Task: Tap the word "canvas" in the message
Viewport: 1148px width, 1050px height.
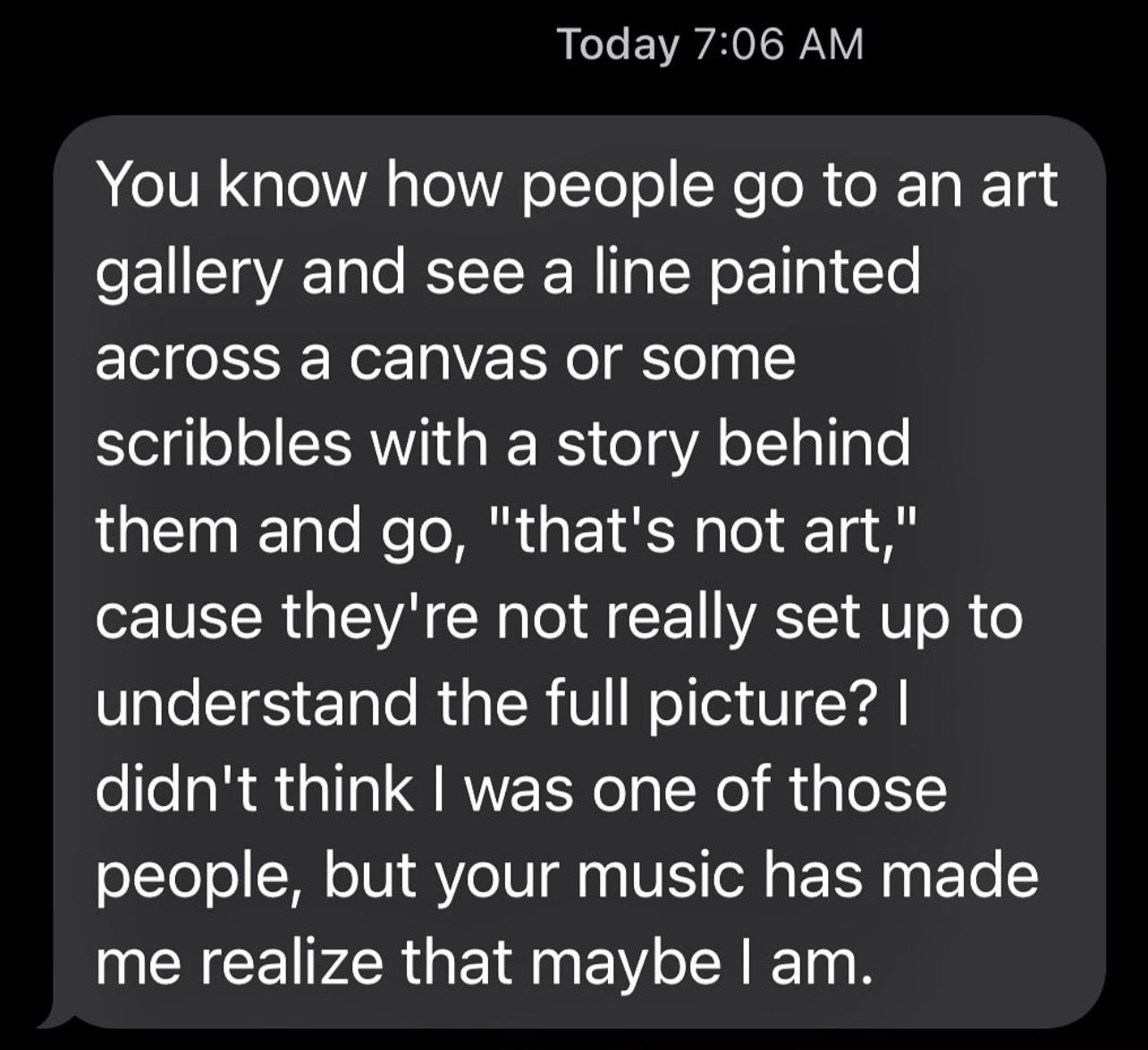Action: pos(447,360)
